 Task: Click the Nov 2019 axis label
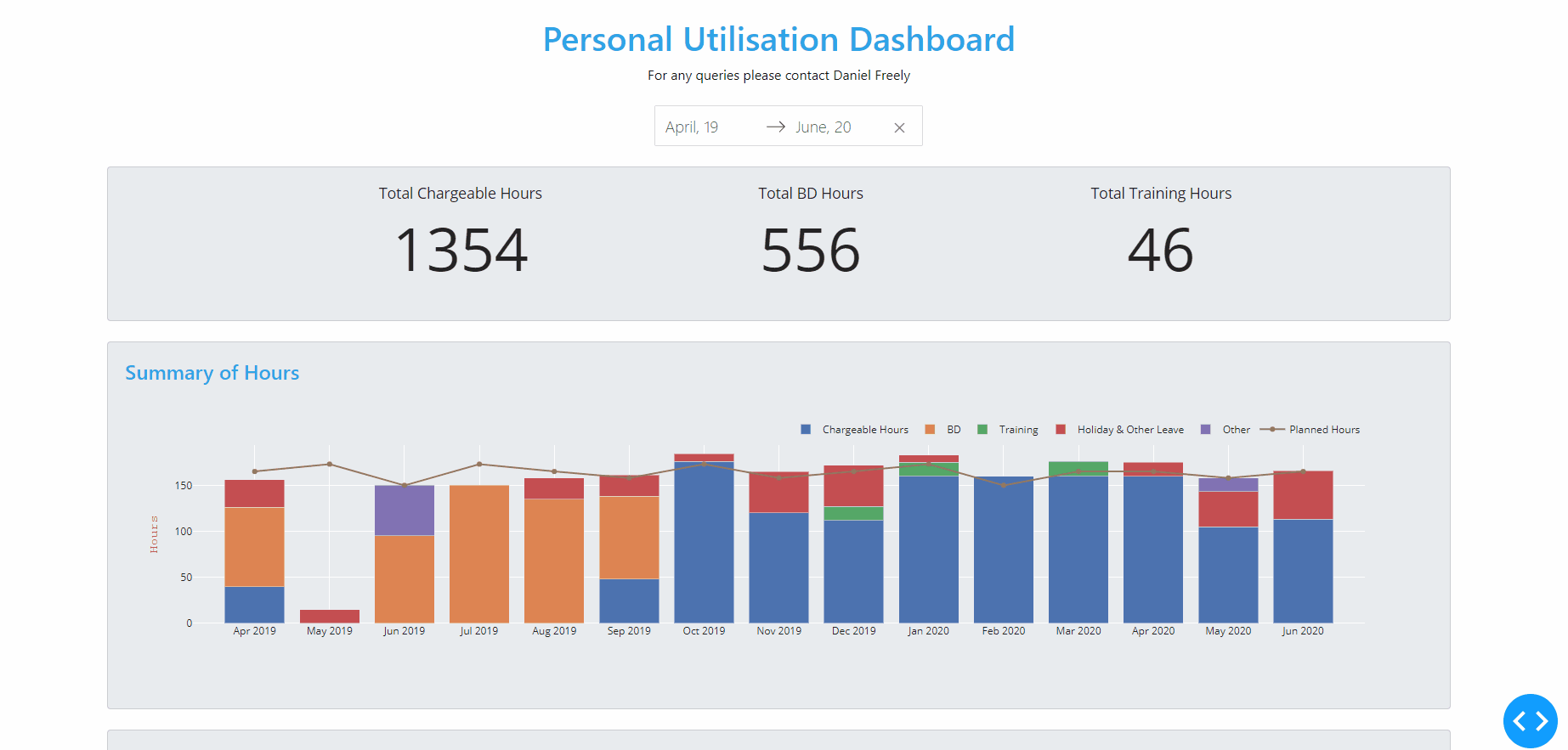tap(778, 631)
